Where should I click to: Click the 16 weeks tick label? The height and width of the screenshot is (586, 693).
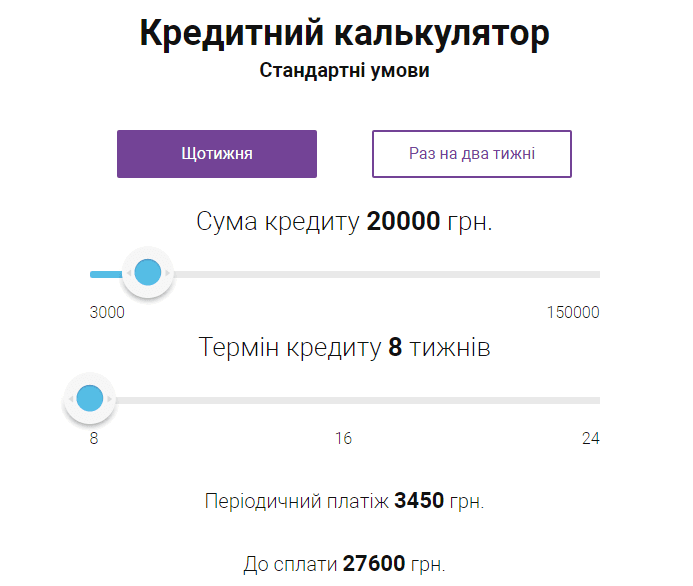343,439
